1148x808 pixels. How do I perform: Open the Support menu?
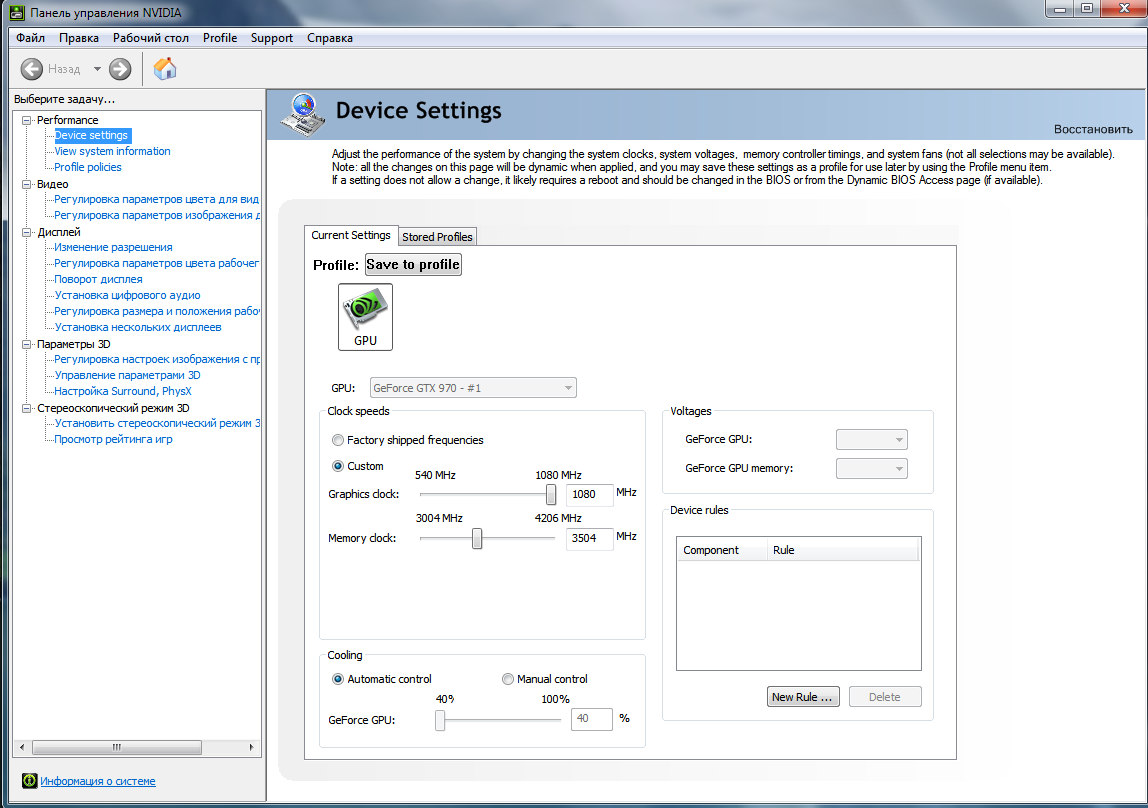click(272, 38)
